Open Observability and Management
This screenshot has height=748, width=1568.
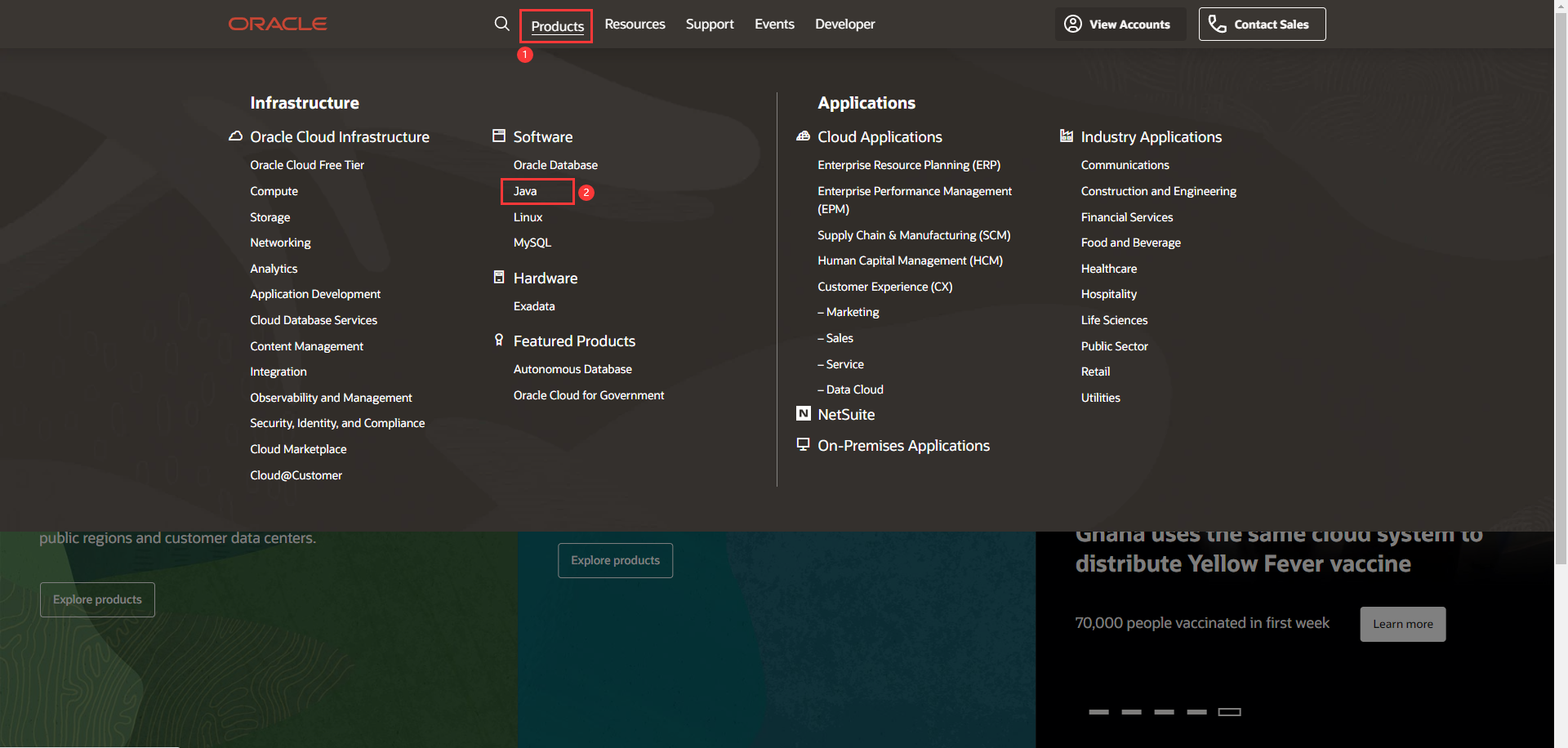331,398
